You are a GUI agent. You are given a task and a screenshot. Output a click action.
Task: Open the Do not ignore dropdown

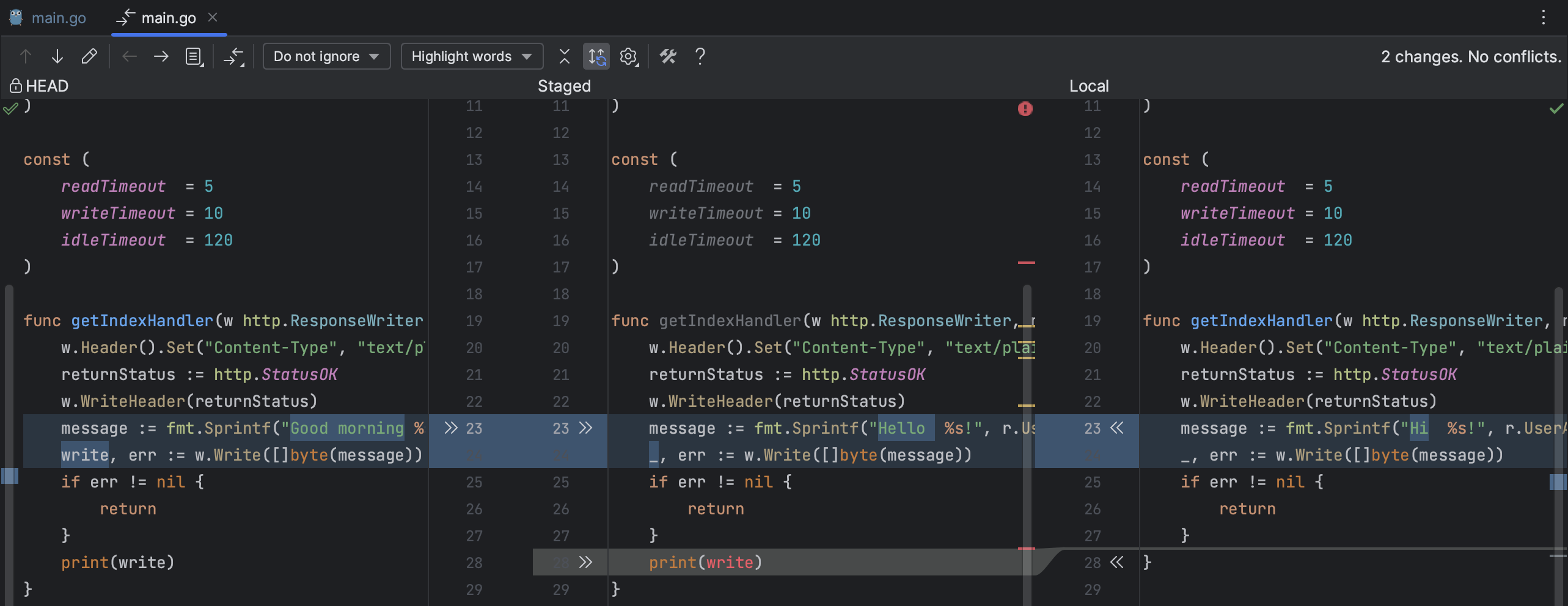tap(326, 56)
